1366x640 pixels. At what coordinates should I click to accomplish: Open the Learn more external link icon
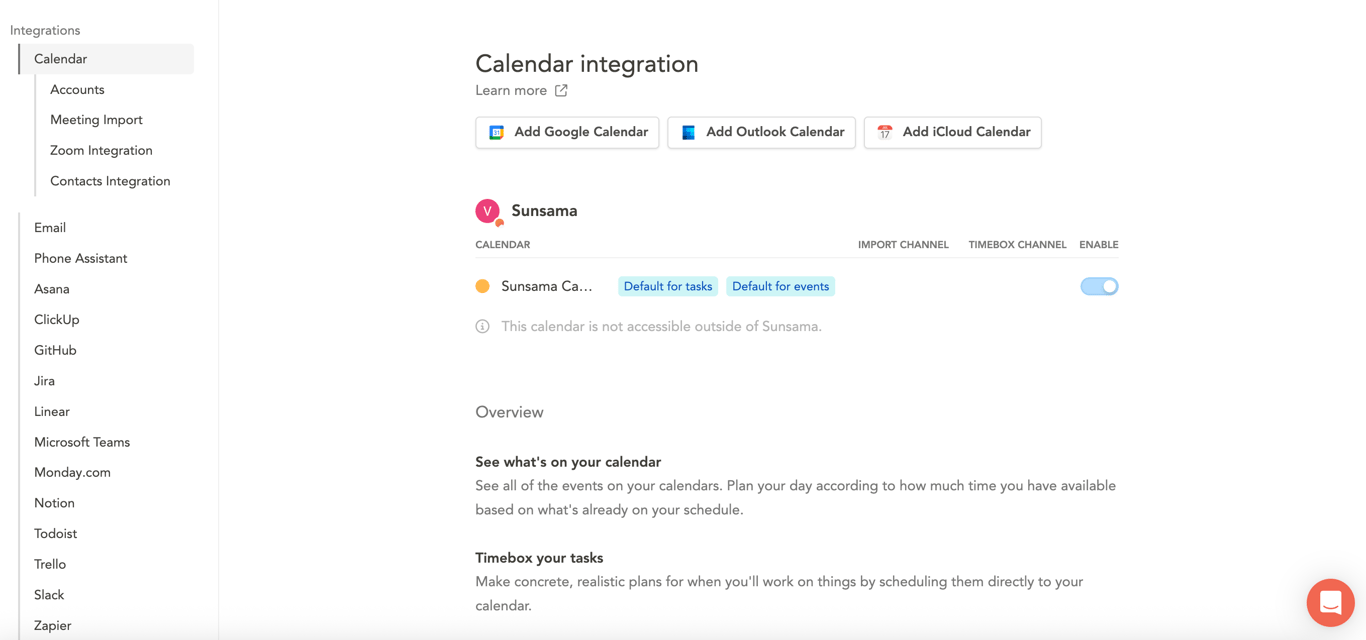pyautogui.click(x=561, y=91)
